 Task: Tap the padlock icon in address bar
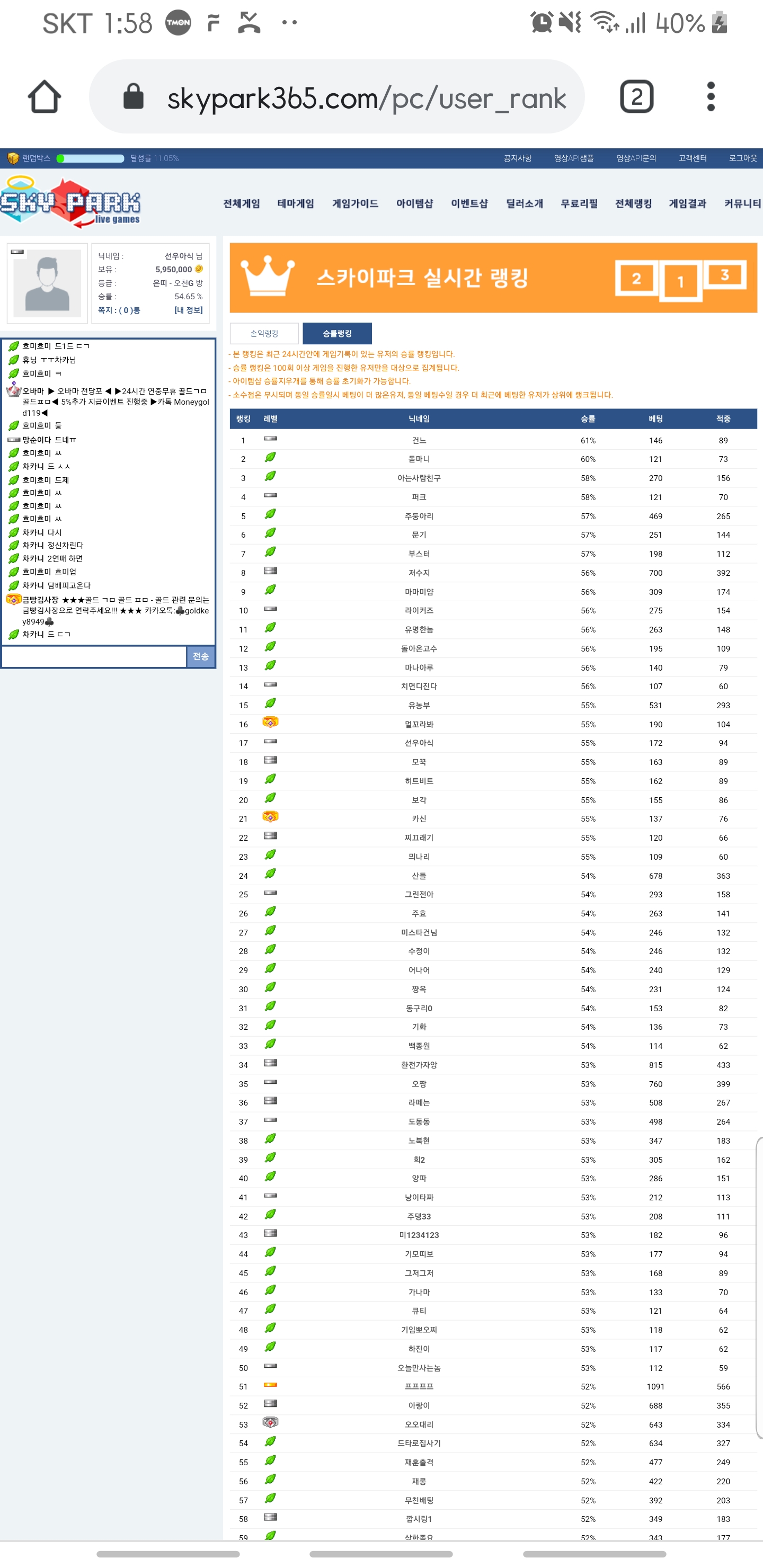[x=134, y=97]
